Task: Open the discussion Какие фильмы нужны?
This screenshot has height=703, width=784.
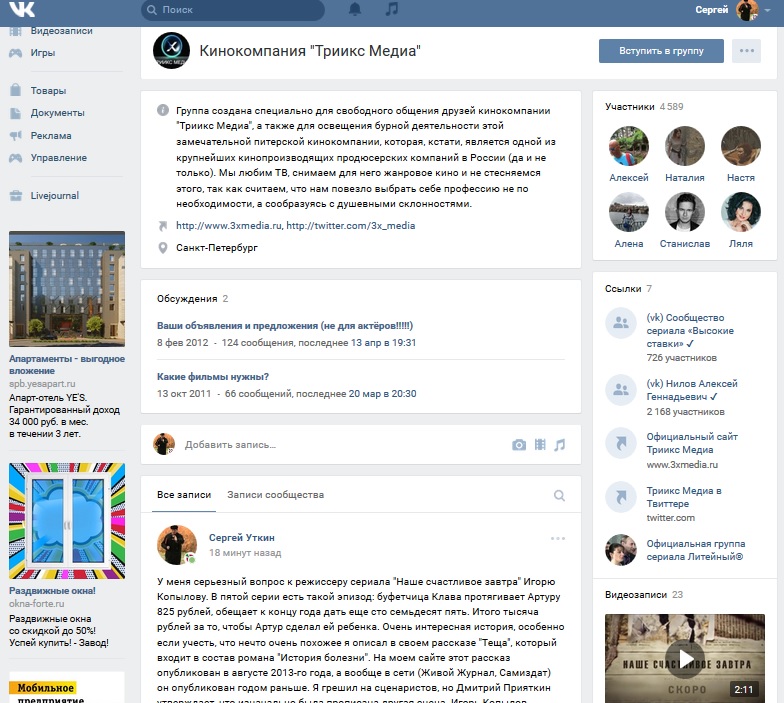Action: coord(213,376)
